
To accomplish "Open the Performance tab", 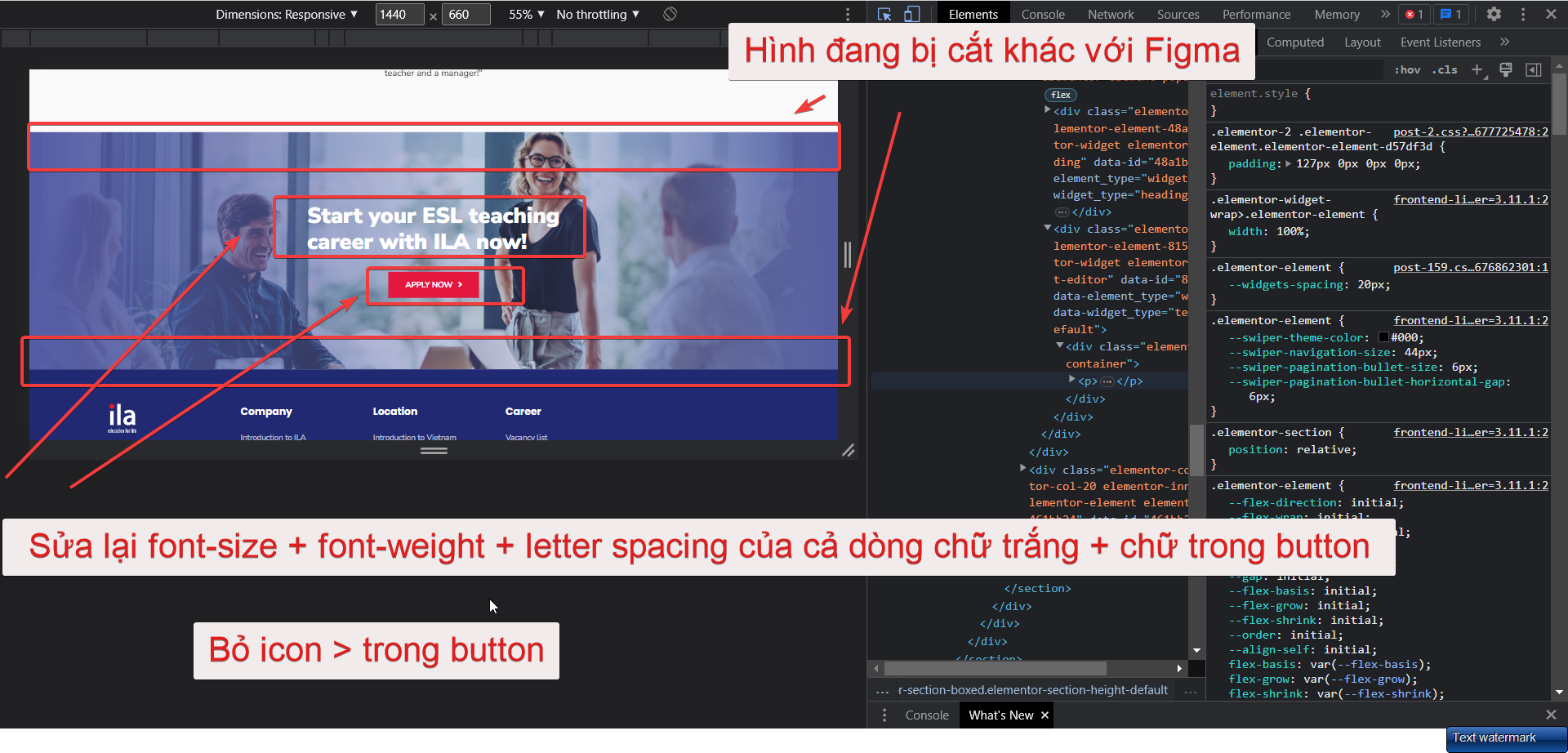I will click(1256, 14).
